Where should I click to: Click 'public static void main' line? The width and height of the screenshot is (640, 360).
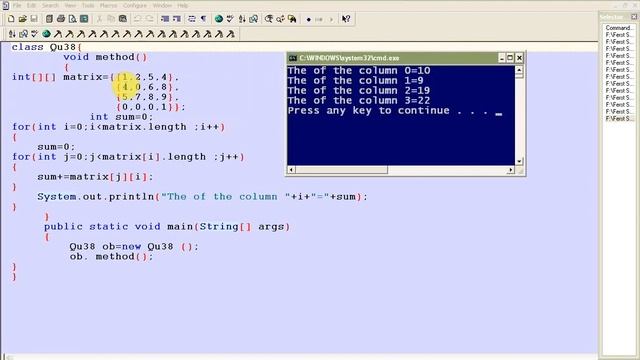pos(167,227)
